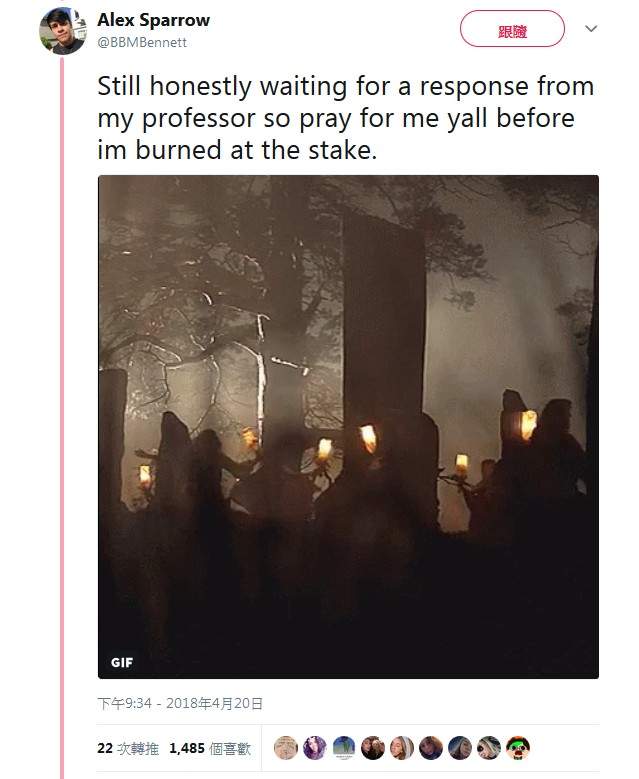The image size is (639, 779).
Task: Open the third liker's blue sky avatar
Action: 344,748
